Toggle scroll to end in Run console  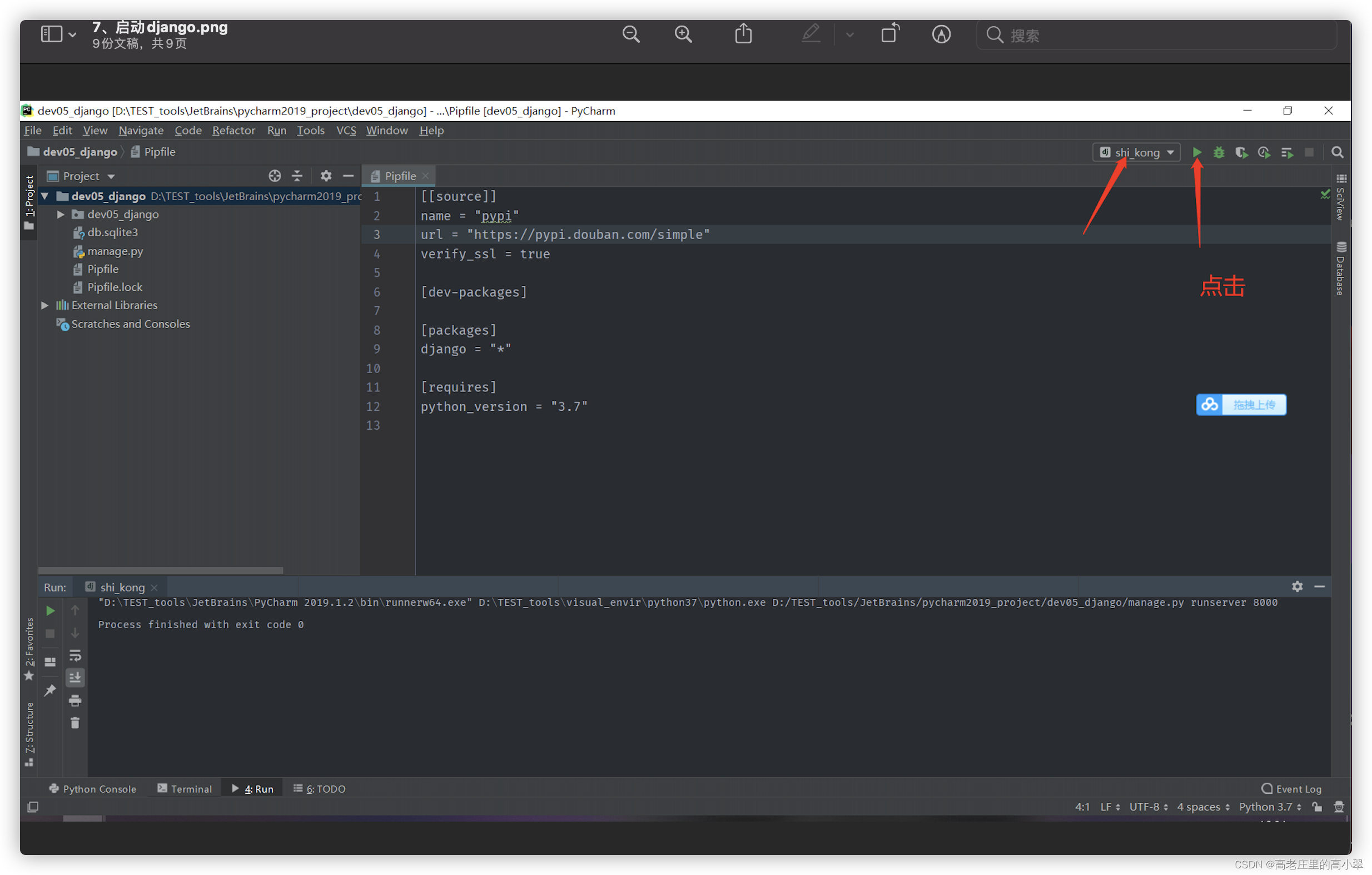click(x=74, y=677)
